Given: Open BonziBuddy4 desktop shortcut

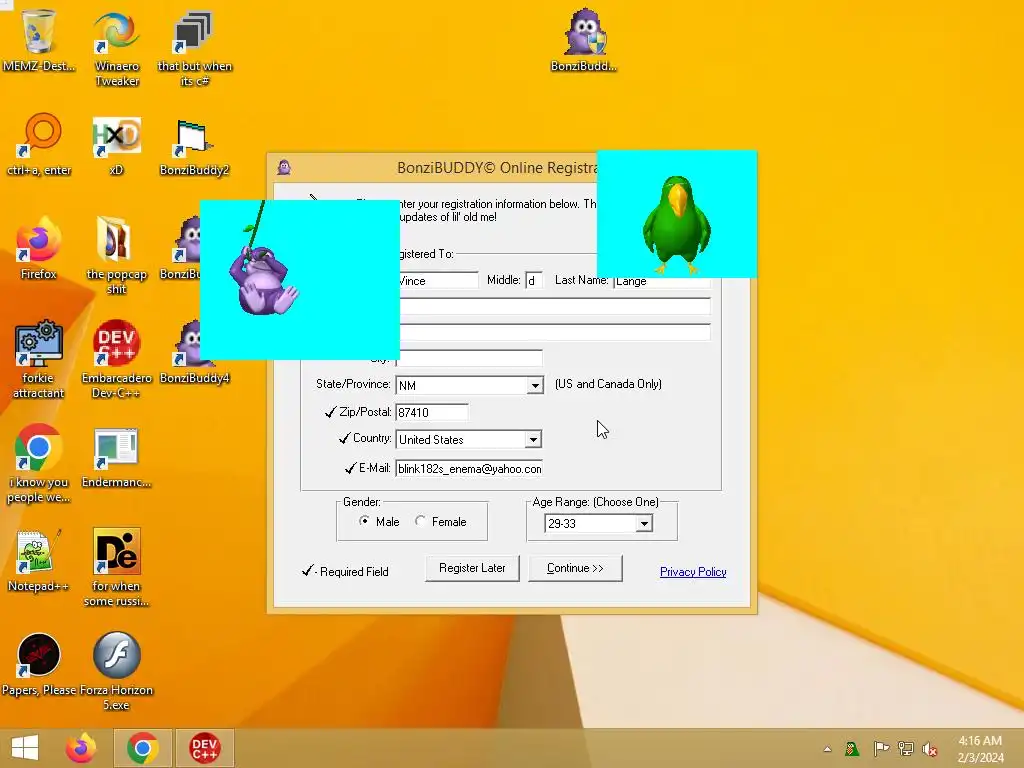Looking at the screenshot, I should click(x=194, y=378).
